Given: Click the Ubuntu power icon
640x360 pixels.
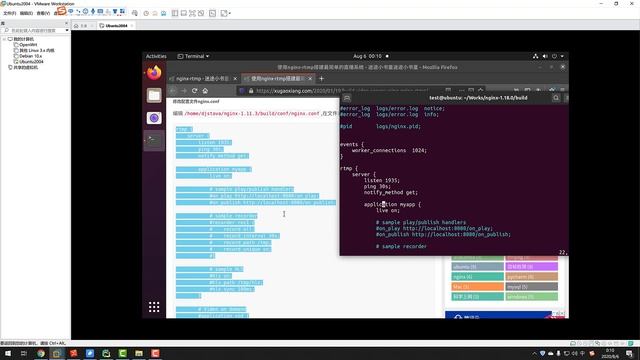Looking at the screenshot, I should (x=554, y=56).
